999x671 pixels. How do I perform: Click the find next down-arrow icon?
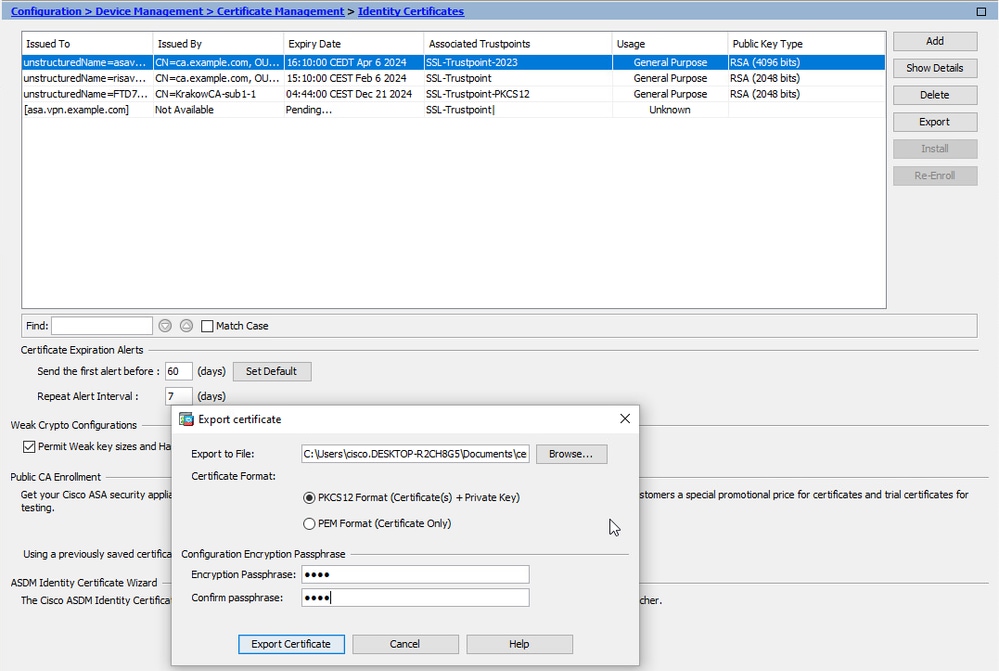(x=165, y=326)
